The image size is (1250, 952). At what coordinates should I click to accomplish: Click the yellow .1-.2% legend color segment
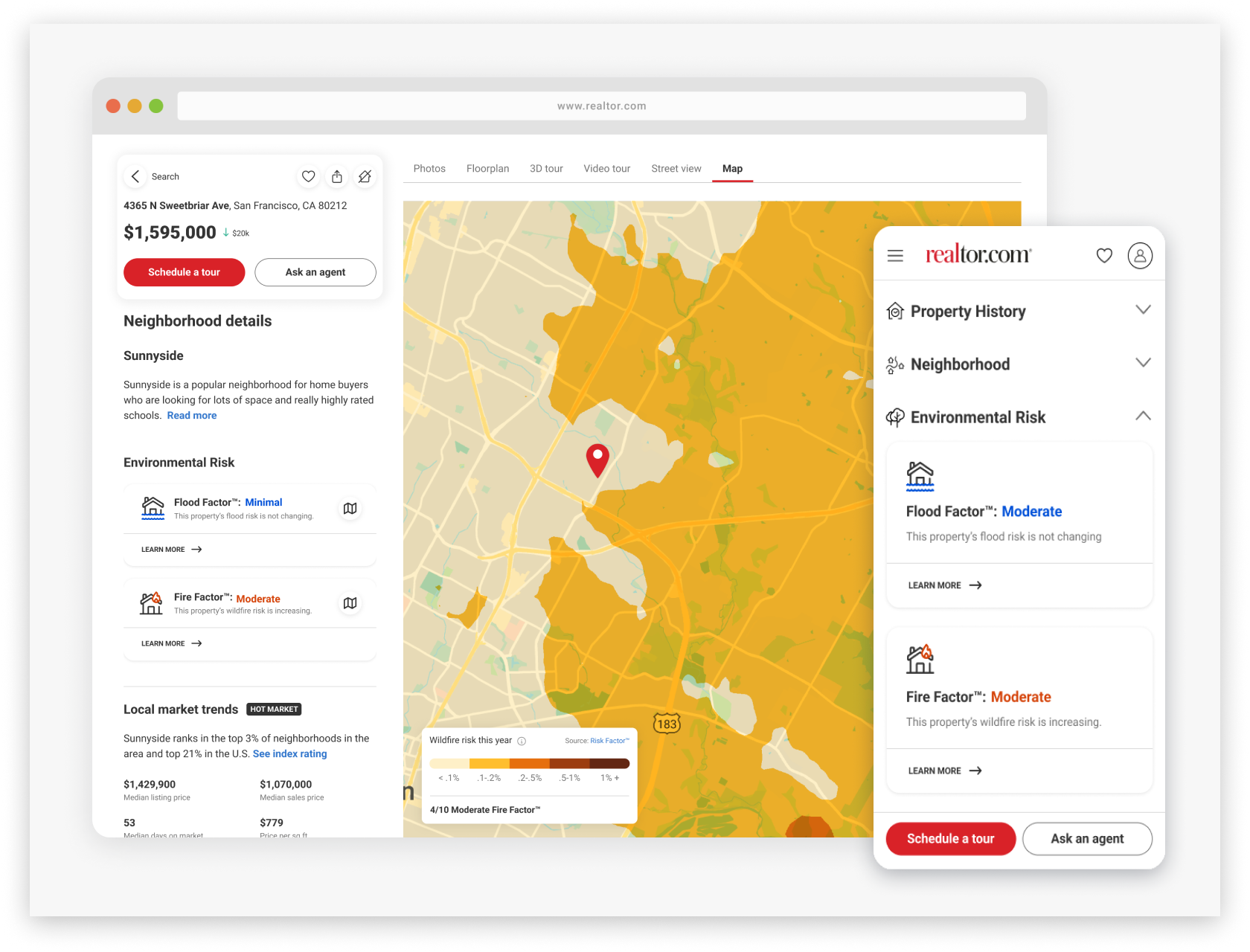point(489,763)
